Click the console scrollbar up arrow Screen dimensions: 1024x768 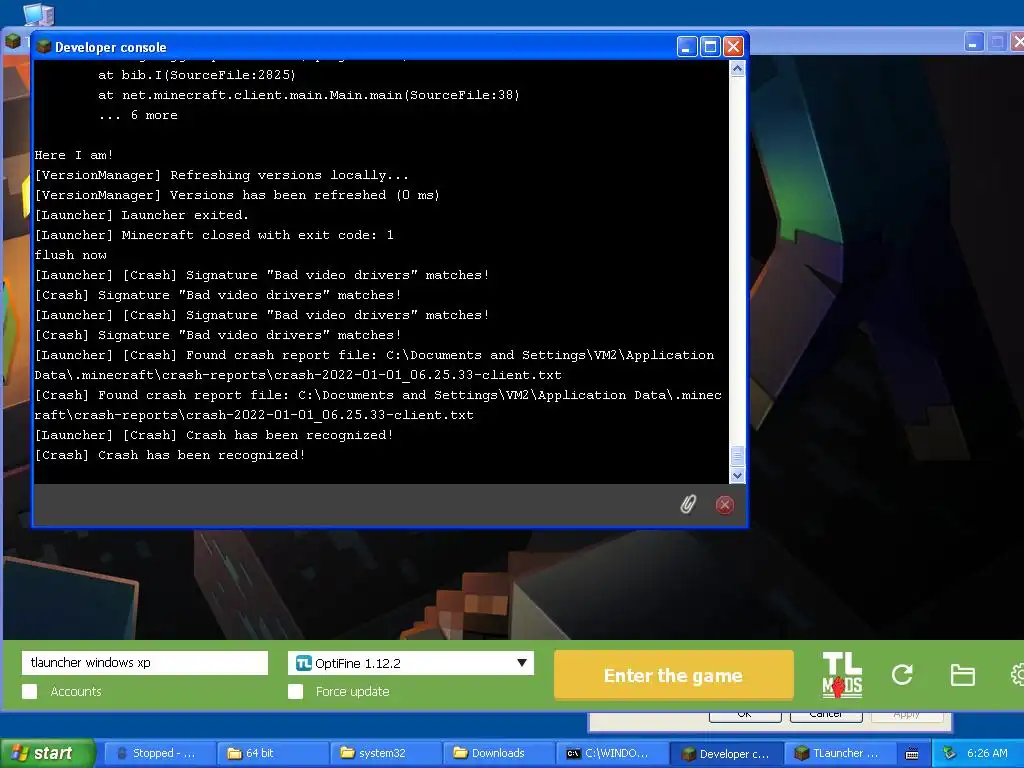[737, 69]
